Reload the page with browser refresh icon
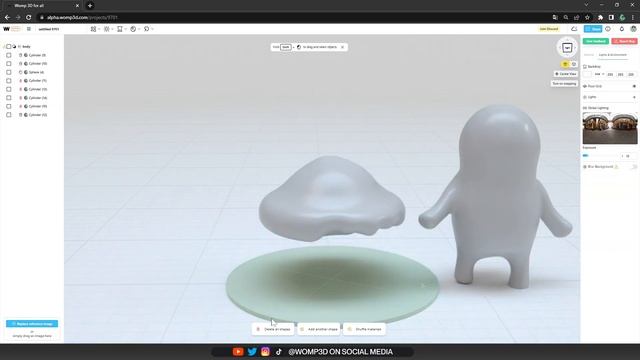Viewport: 640px width, 360px height. click(x=29, y=18)
